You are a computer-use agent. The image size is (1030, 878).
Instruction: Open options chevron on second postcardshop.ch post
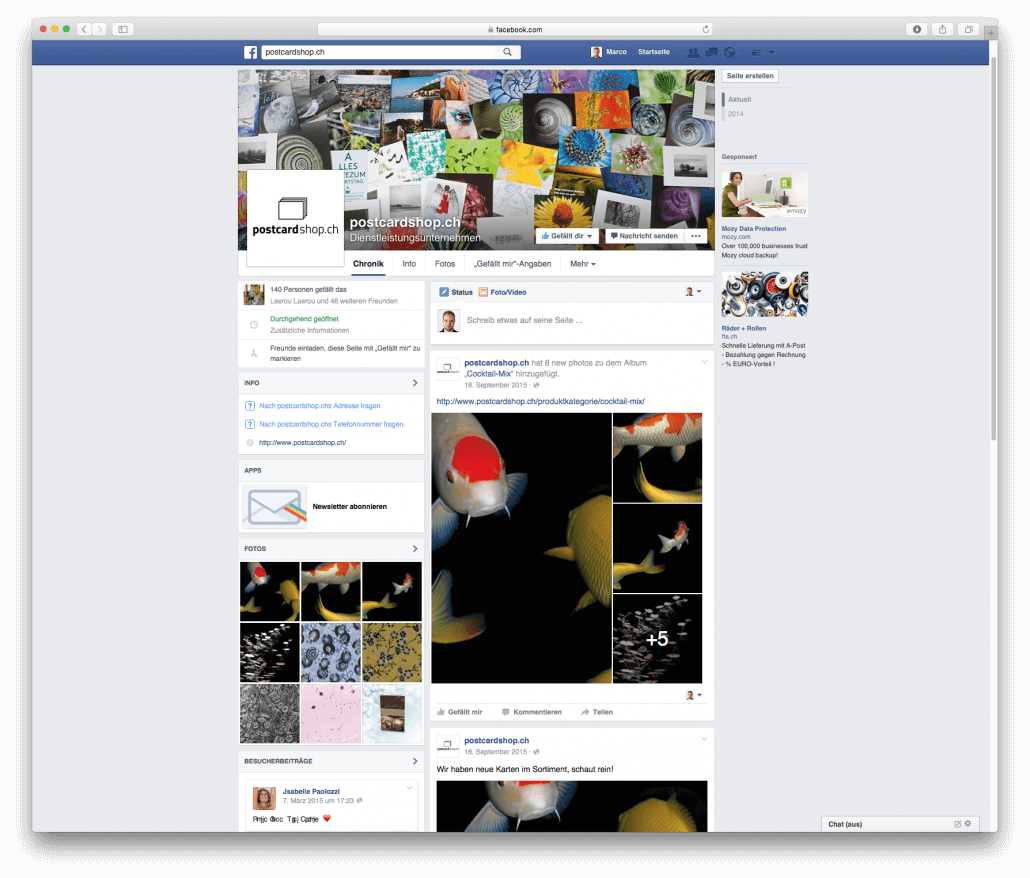tap(704, 739)
